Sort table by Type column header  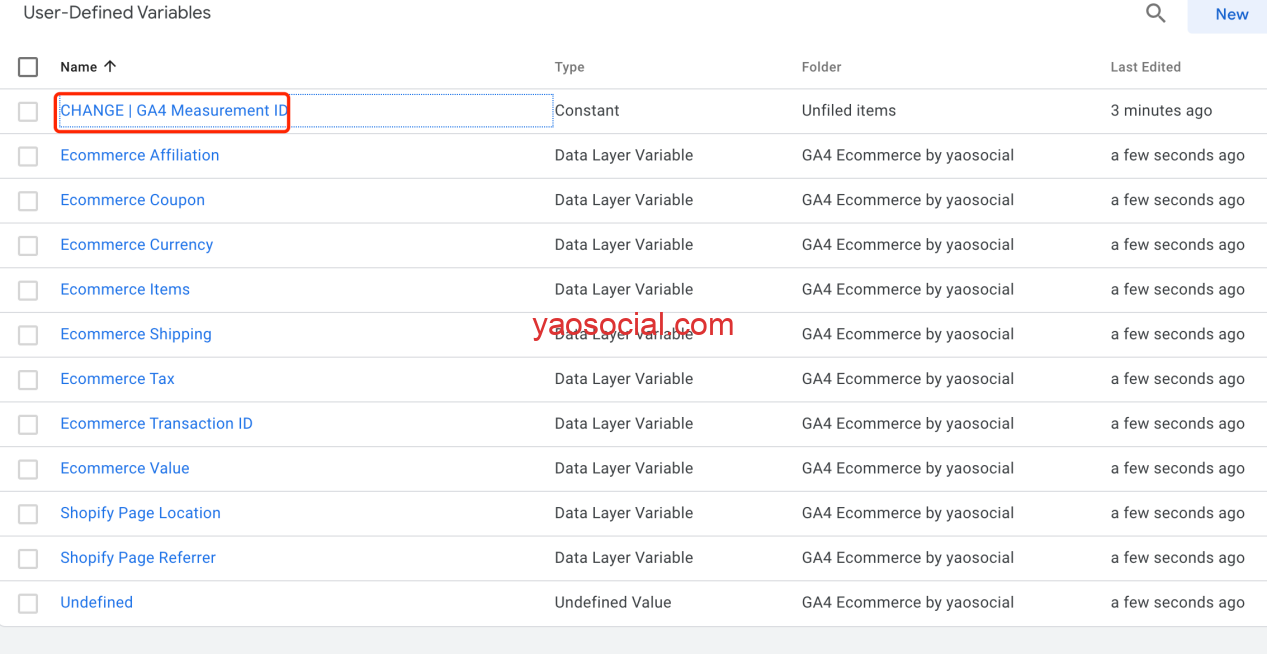click(x=569, y=67)
